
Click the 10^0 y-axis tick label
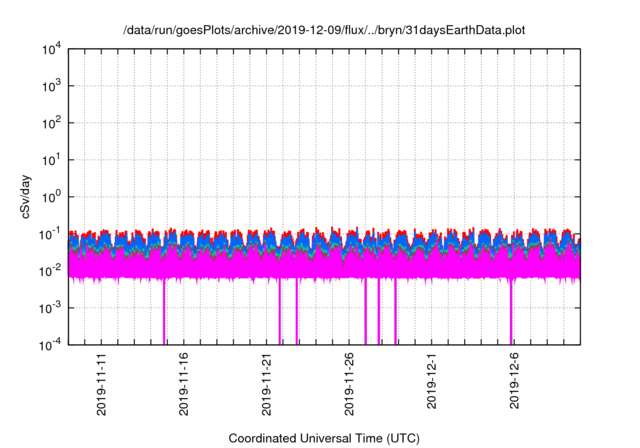[x=51, y=197]
